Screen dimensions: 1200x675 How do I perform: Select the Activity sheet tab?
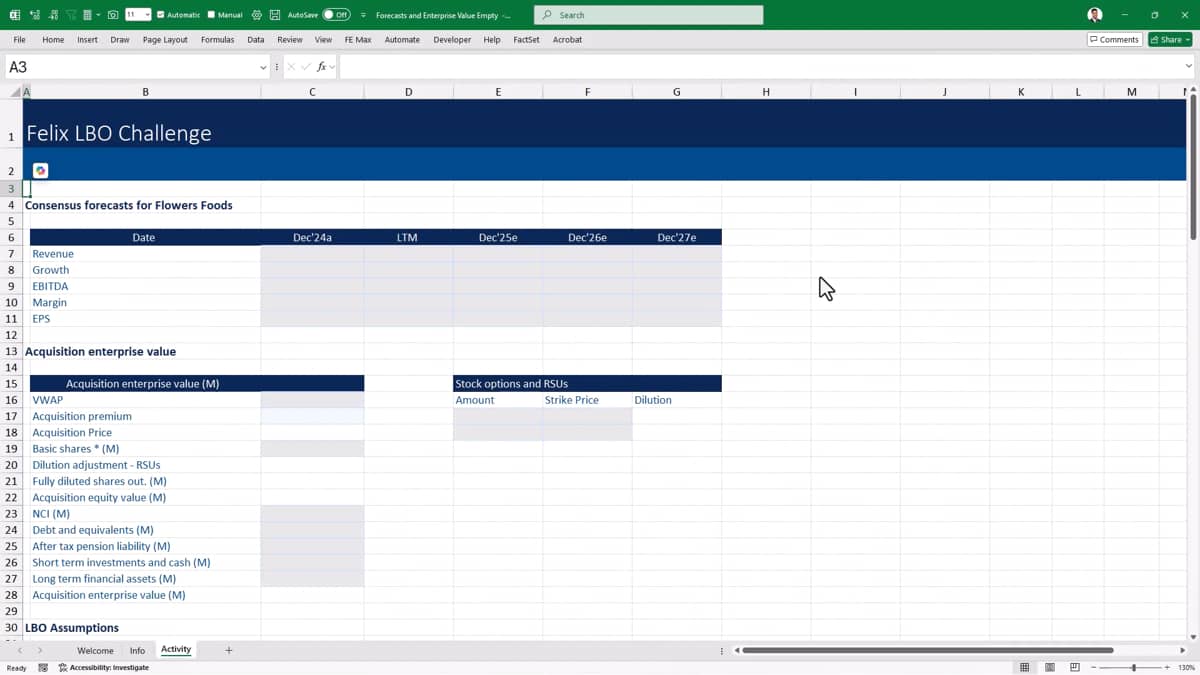(176, 650)
